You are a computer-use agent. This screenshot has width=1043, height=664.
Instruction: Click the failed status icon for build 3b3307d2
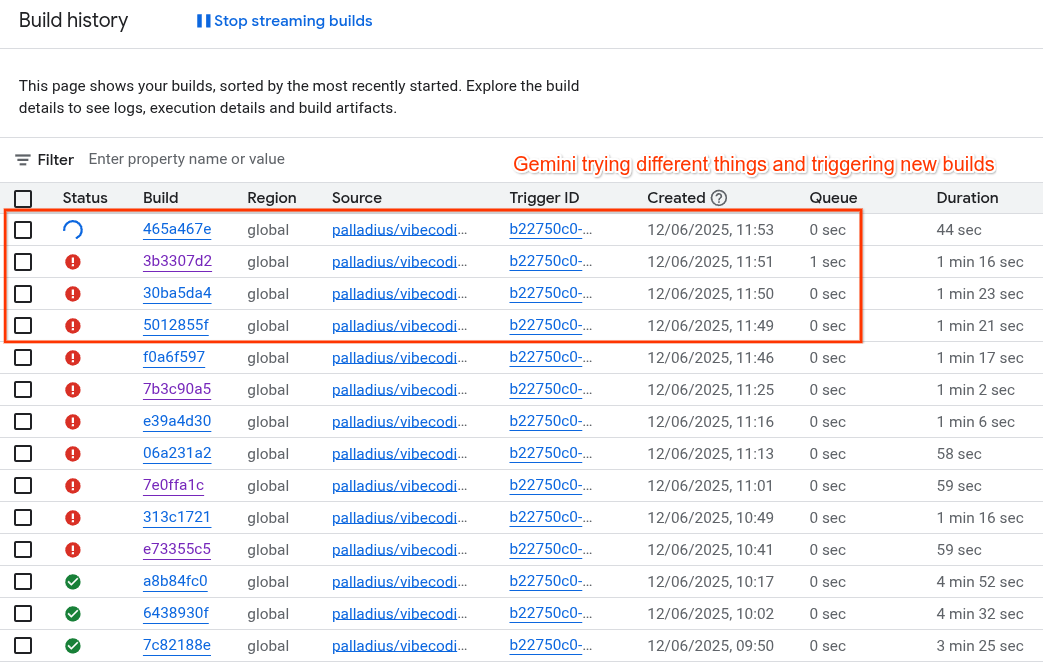click(72, 262)
